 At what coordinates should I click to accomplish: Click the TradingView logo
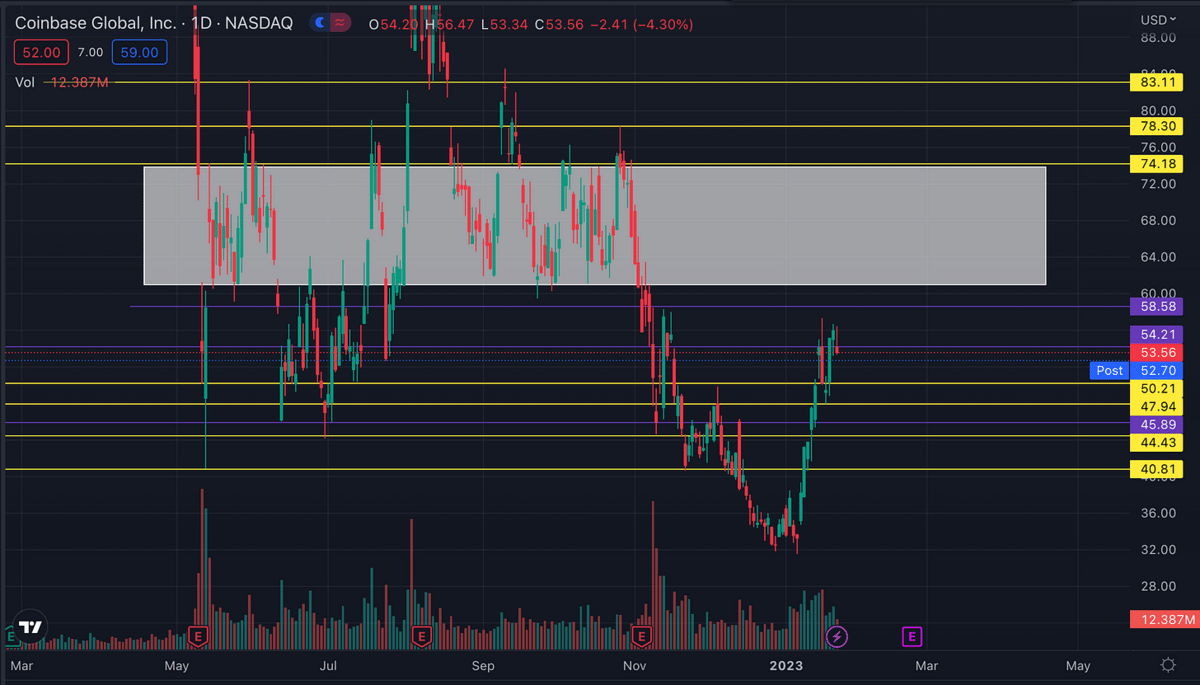tap(31, 627)
